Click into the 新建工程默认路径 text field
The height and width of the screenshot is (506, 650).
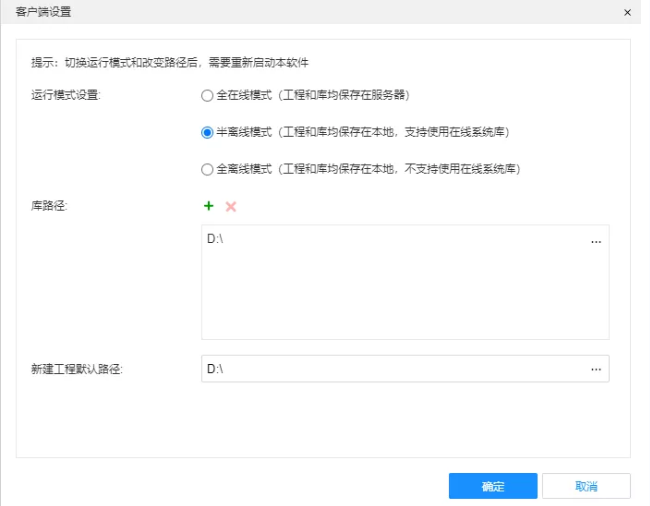[x=390, y=369]
